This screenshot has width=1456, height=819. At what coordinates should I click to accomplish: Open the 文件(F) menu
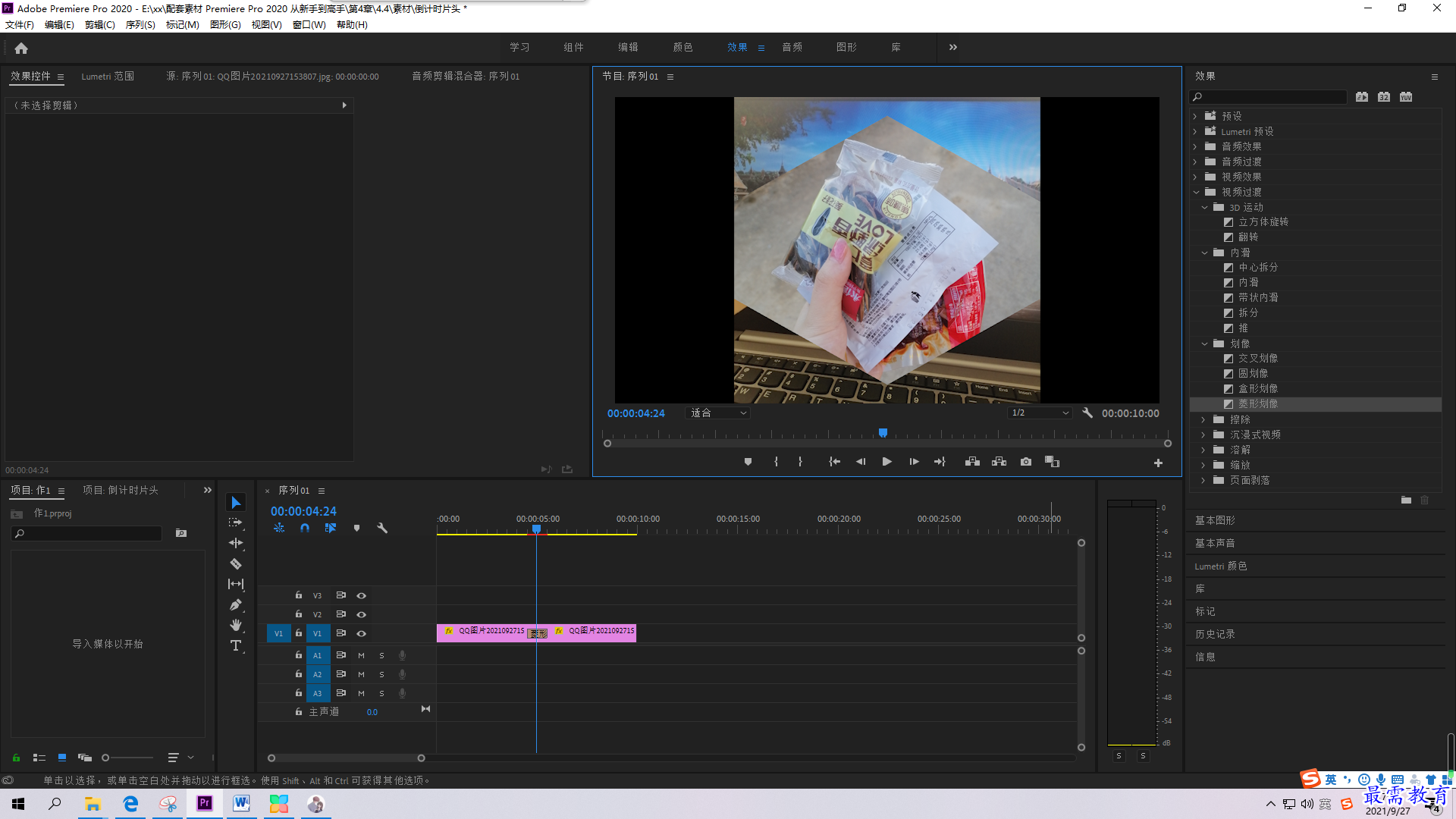(20, 25)
